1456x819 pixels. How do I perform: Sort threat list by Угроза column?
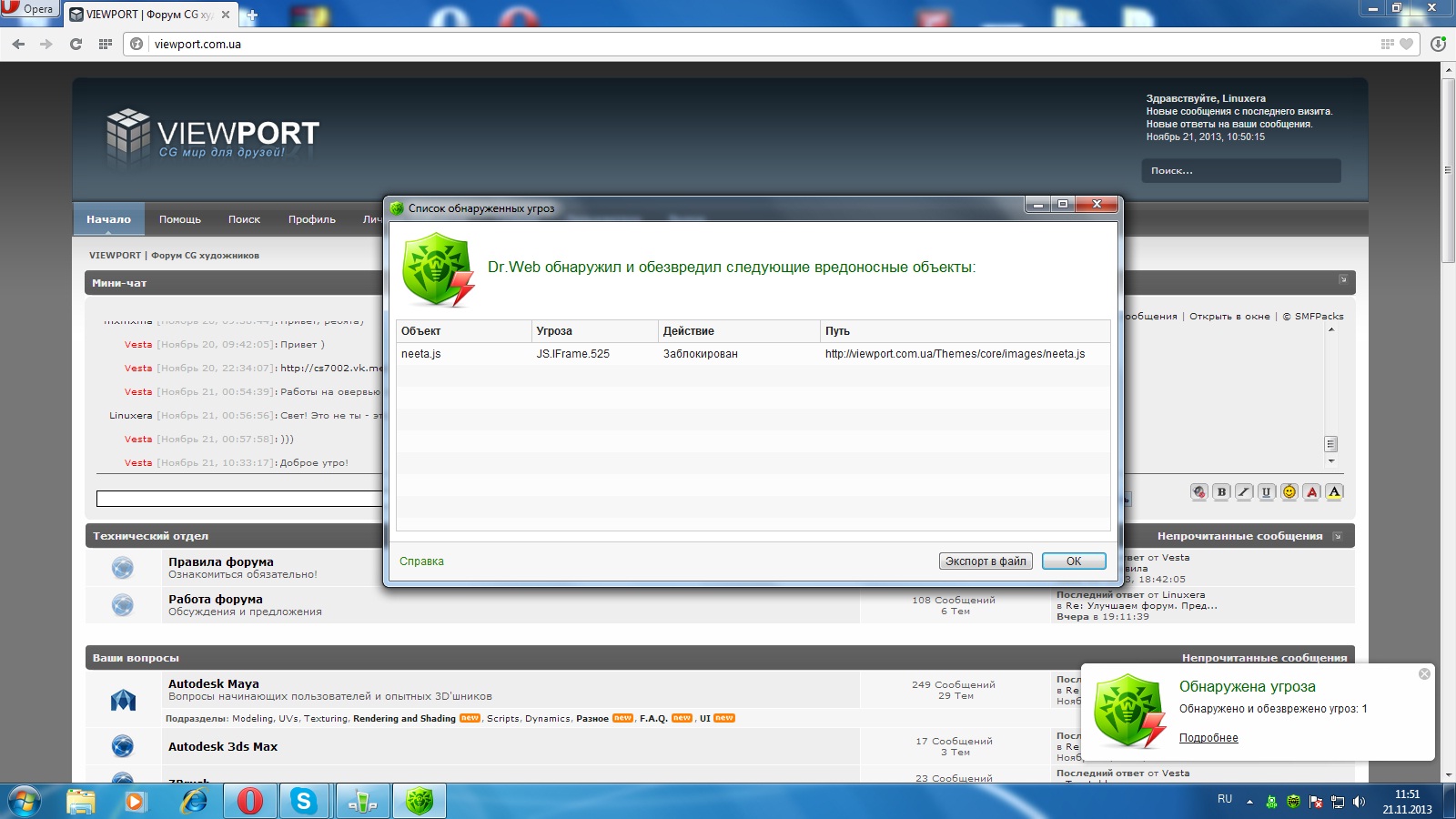[594, 331]
